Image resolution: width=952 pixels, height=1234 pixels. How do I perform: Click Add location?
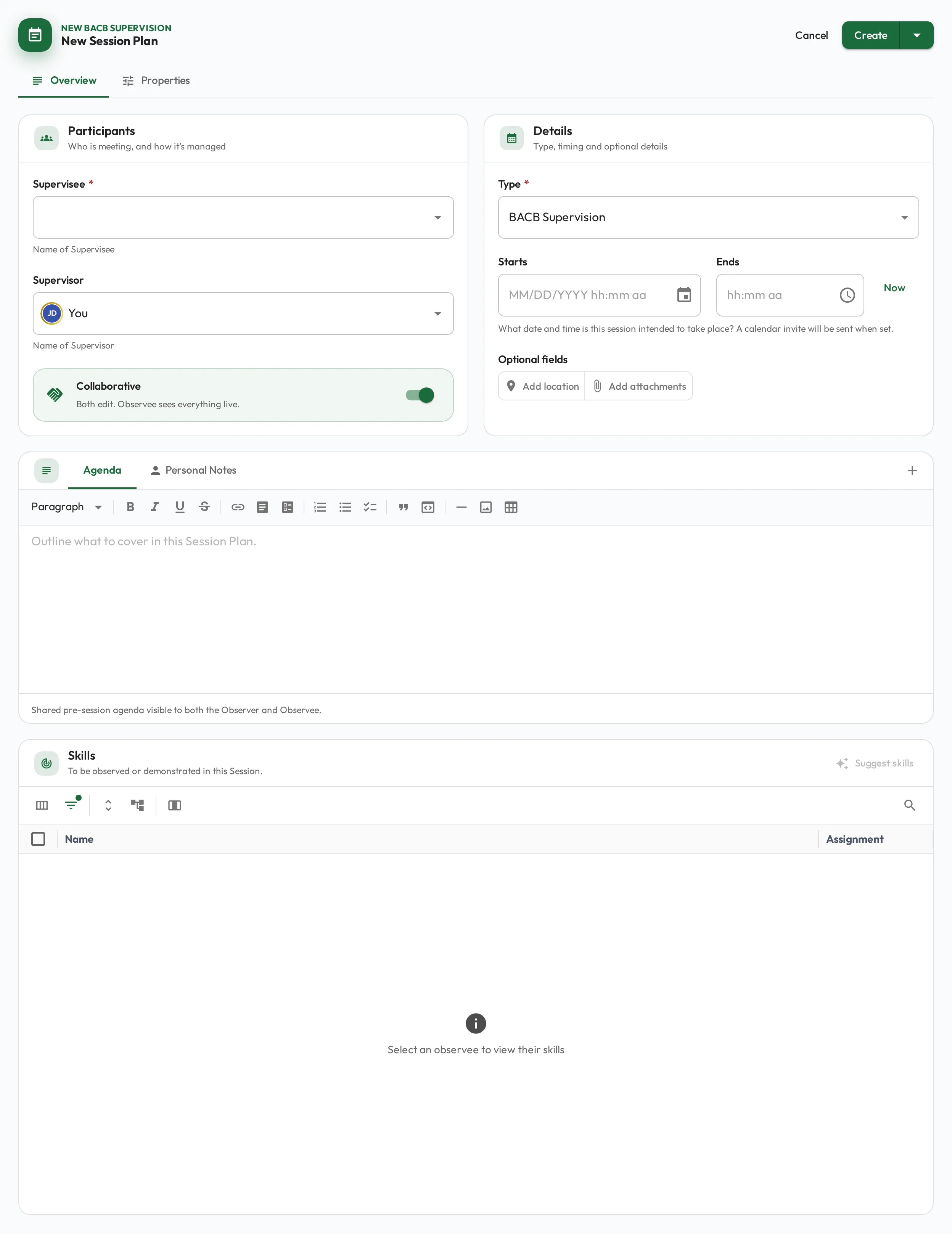pyautogui.click(x=542, y=386)
